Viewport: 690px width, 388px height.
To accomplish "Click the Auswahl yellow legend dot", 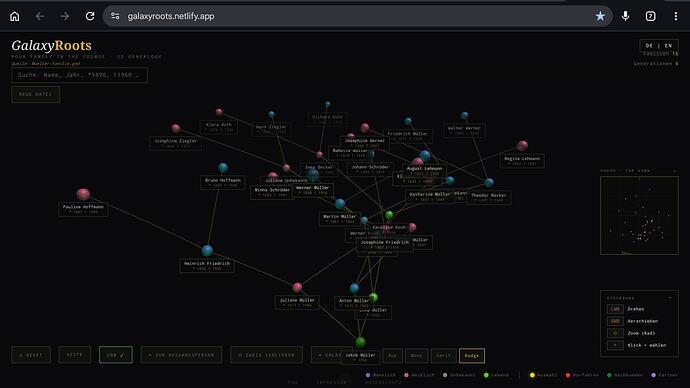I will coord(532,375).
